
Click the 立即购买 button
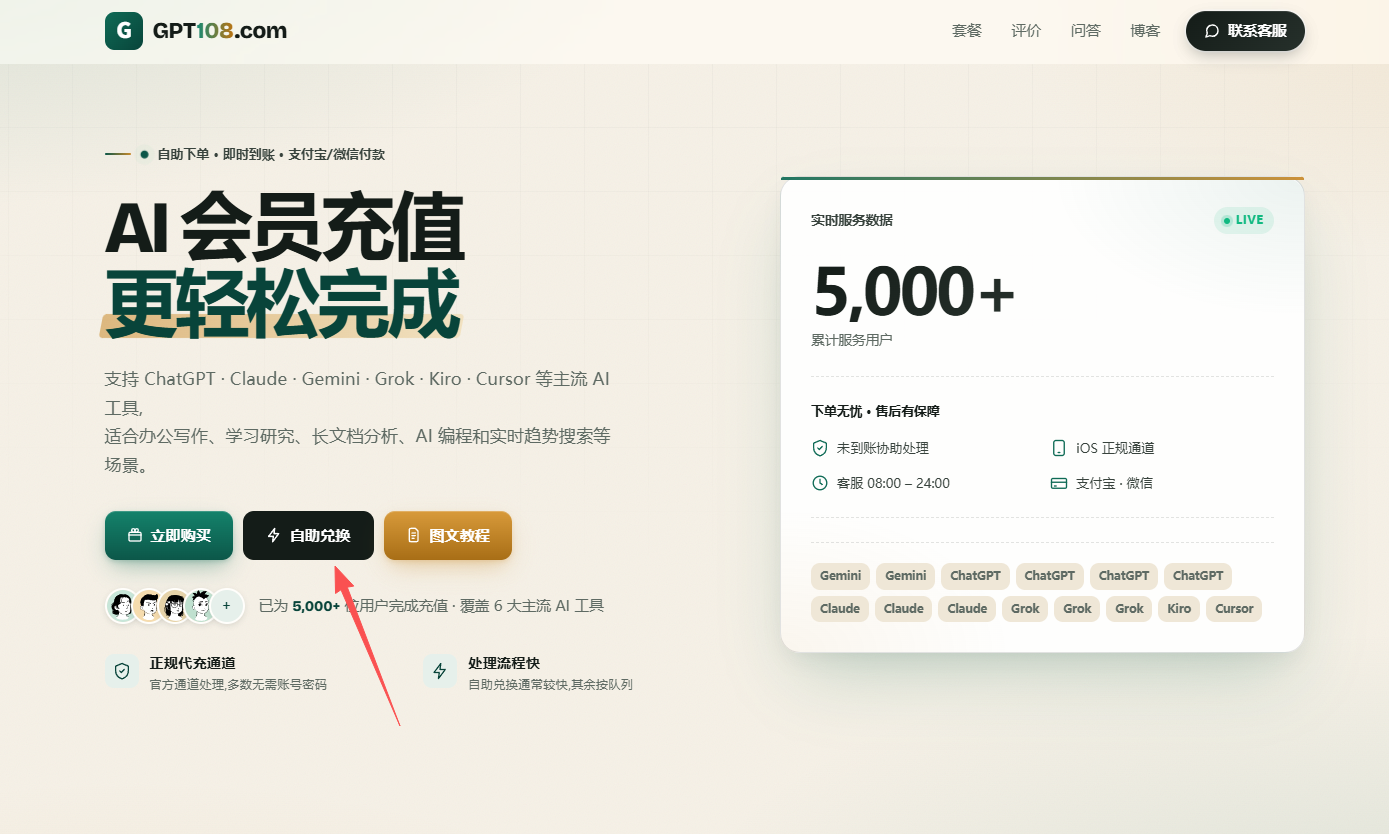tap(169, 536)
